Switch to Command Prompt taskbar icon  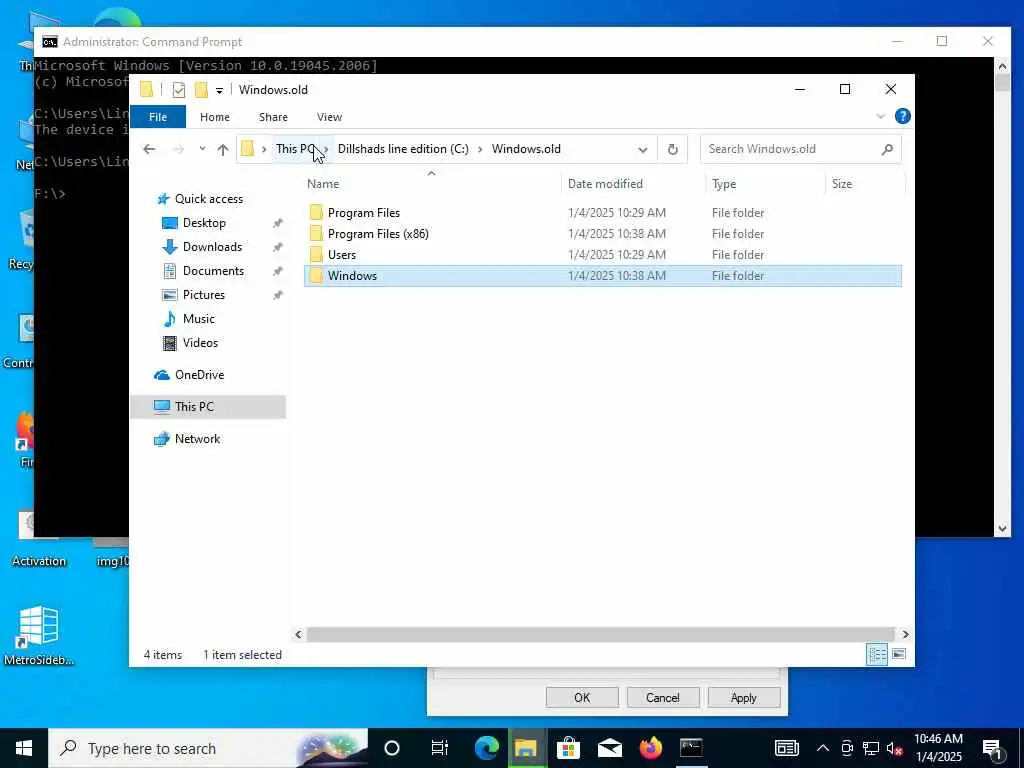(691, 748)
